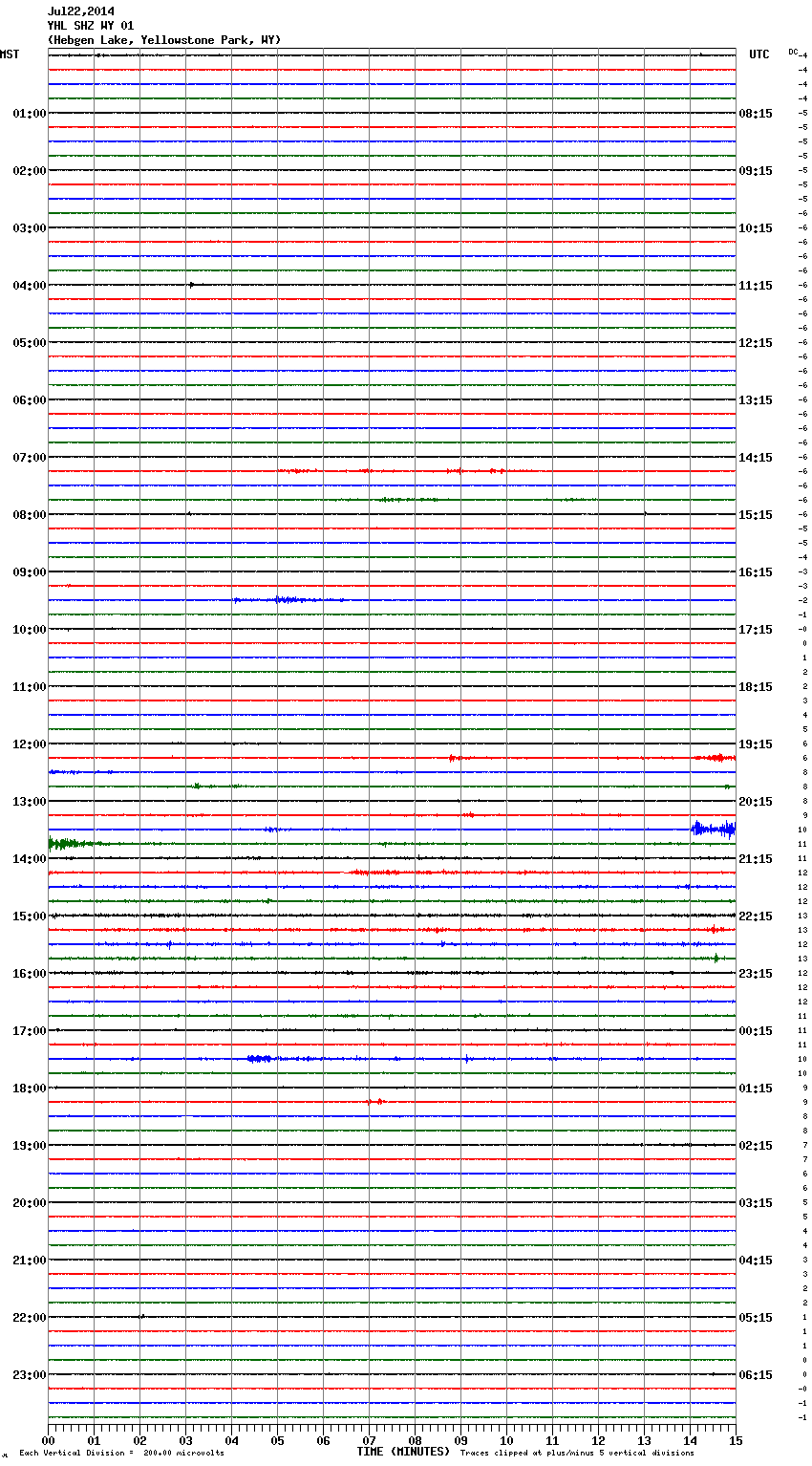
Task: Click the '16:15' UTC time label
Action: [756, 572]
